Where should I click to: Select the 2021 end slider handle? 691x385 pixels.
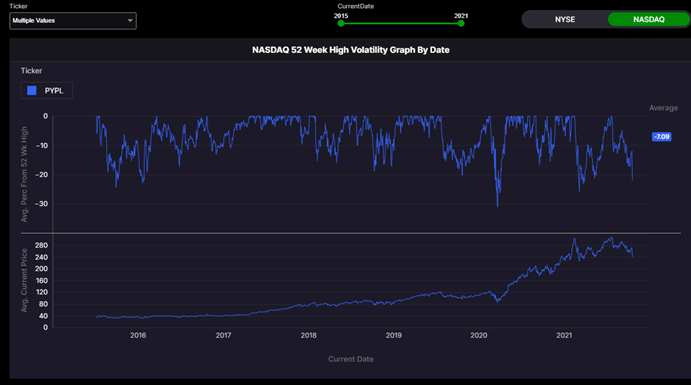(x=461, y=23)
